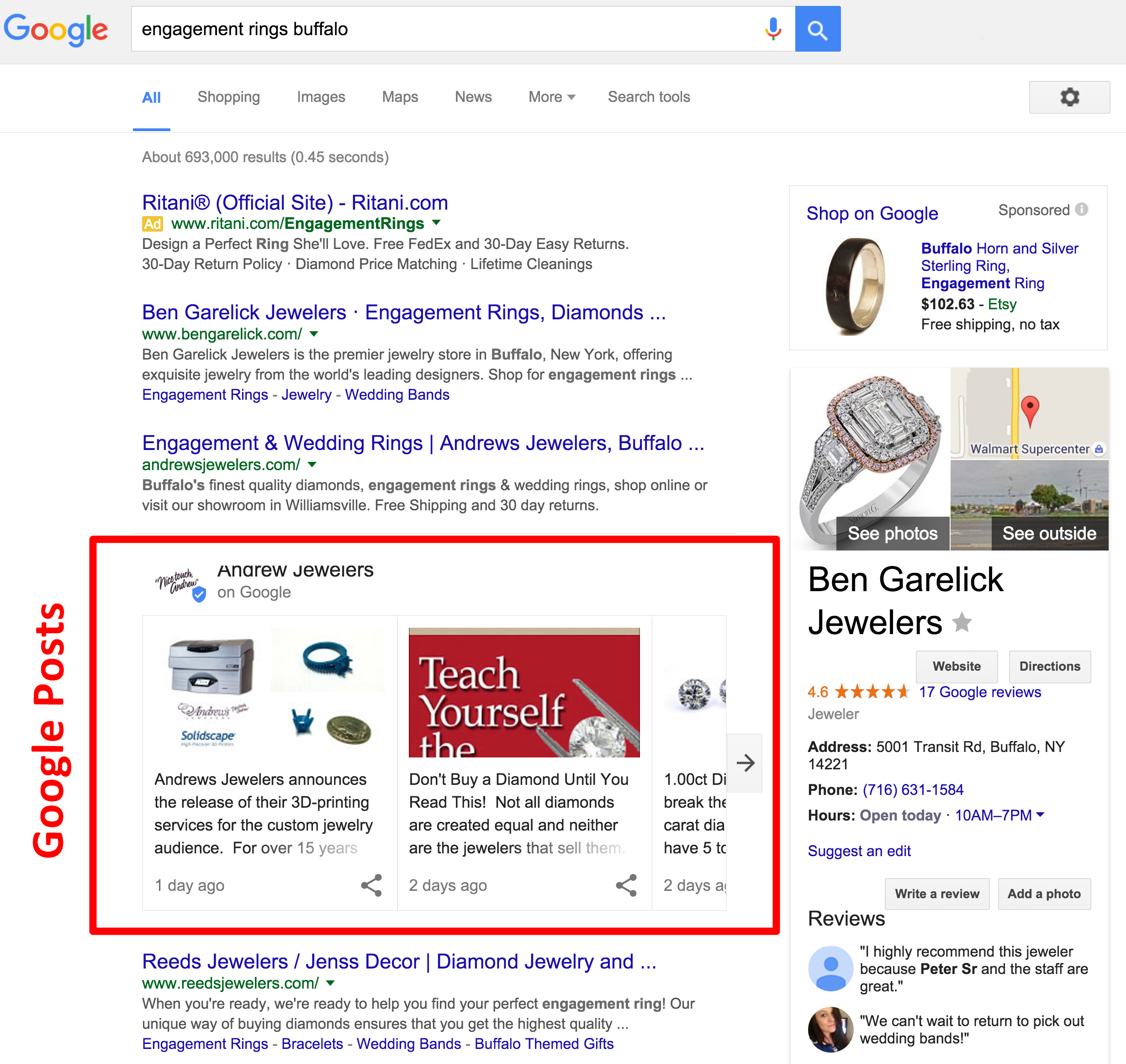The image size is (1126, 1064).
Task: Click Shop on Google heading
Action: (872, 213)
